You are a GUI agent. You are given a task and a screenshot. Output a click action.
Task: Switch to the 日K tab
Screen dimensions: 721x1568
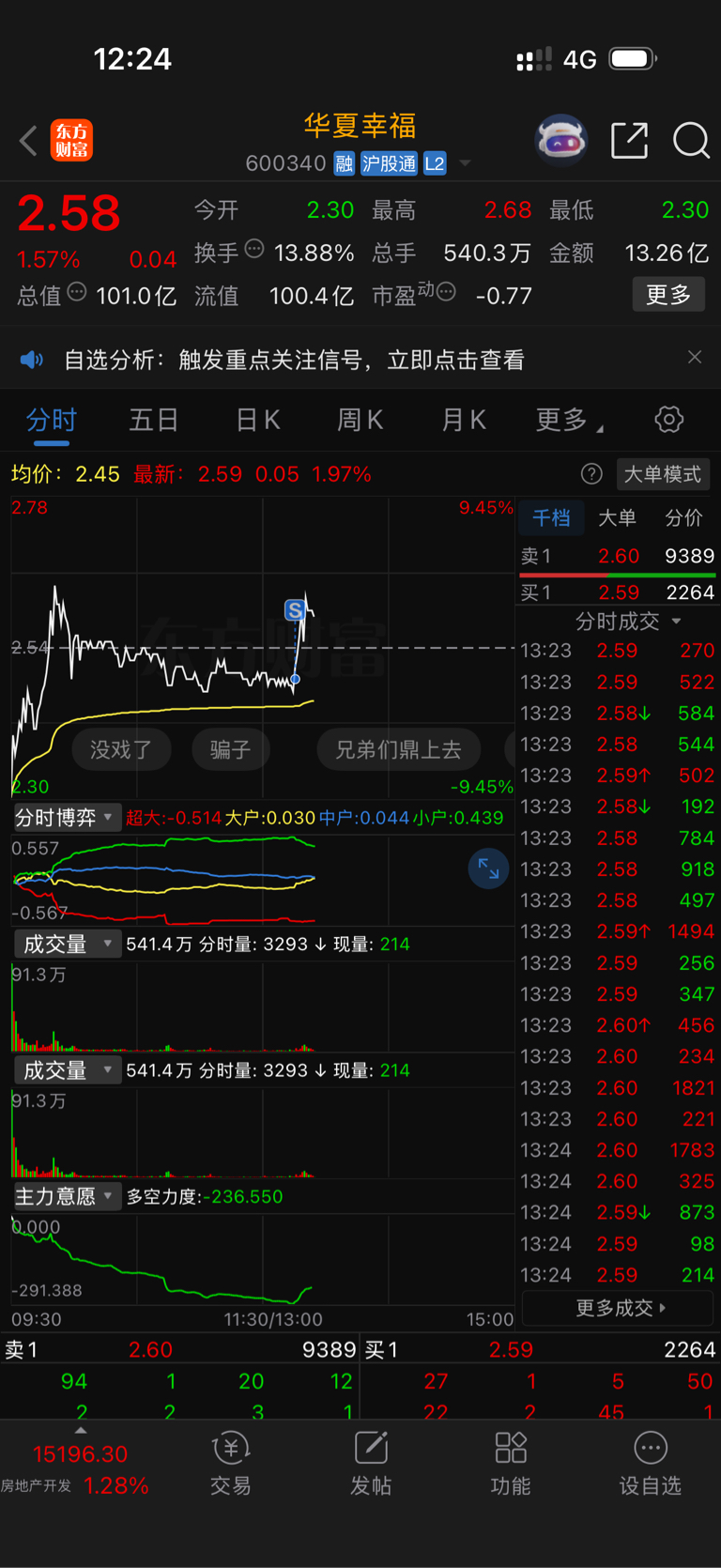258,420
